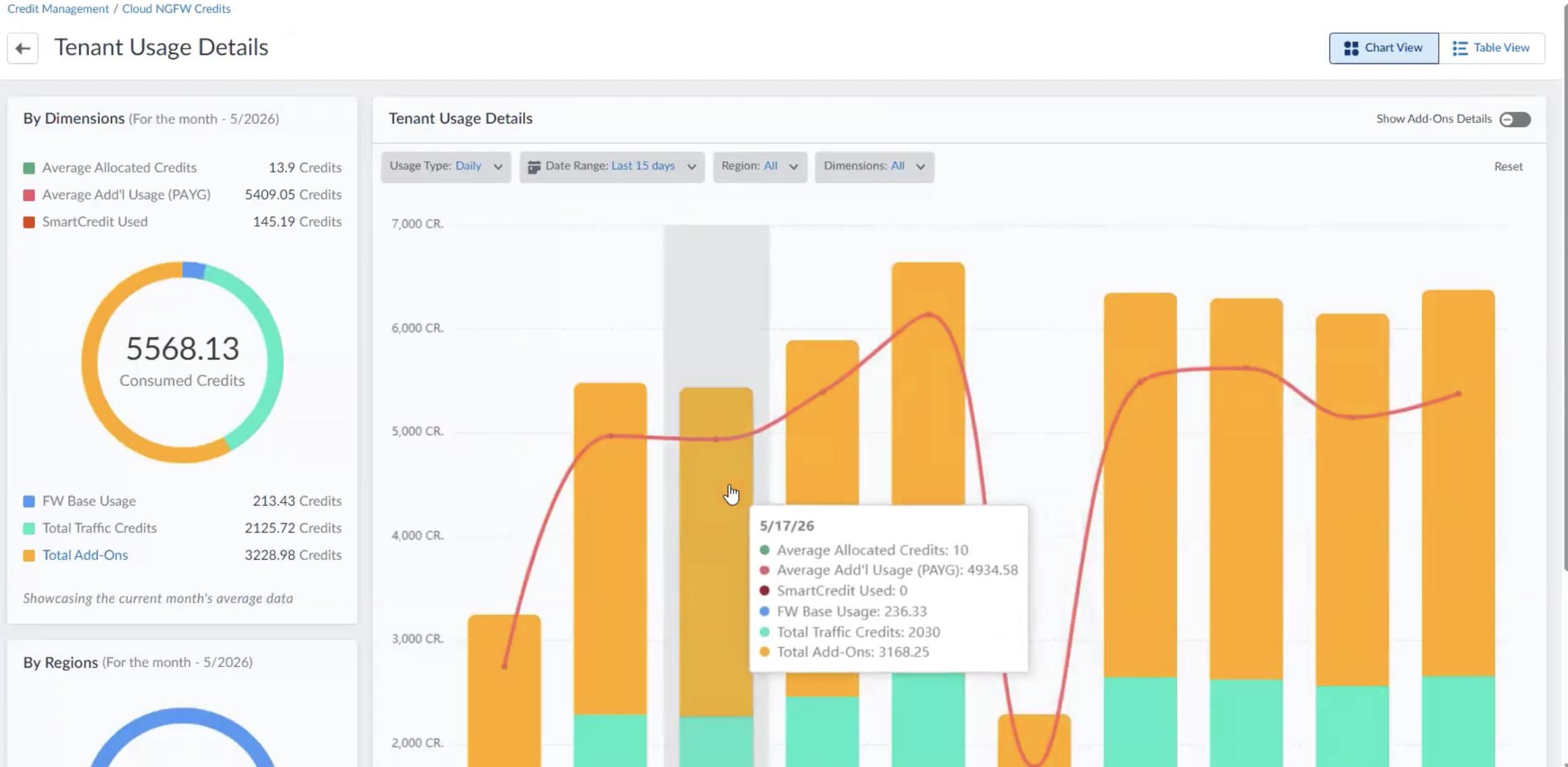This screenshot has height=767, width=1568.
Task: Go to Credit Management breadcrumb
Action: (x=58, y=9)
